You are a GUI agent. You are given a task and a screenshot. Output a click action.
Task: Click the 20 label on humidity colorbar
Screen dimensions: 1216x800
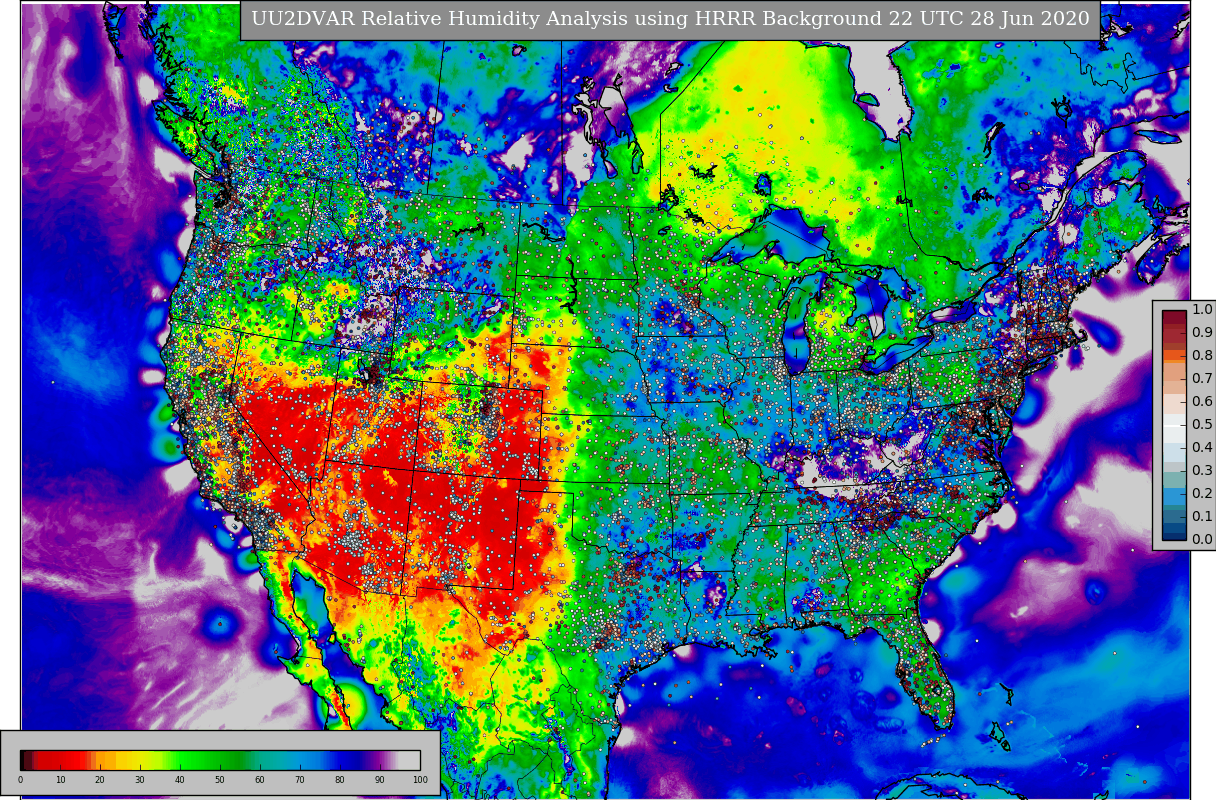click(100, 780)
